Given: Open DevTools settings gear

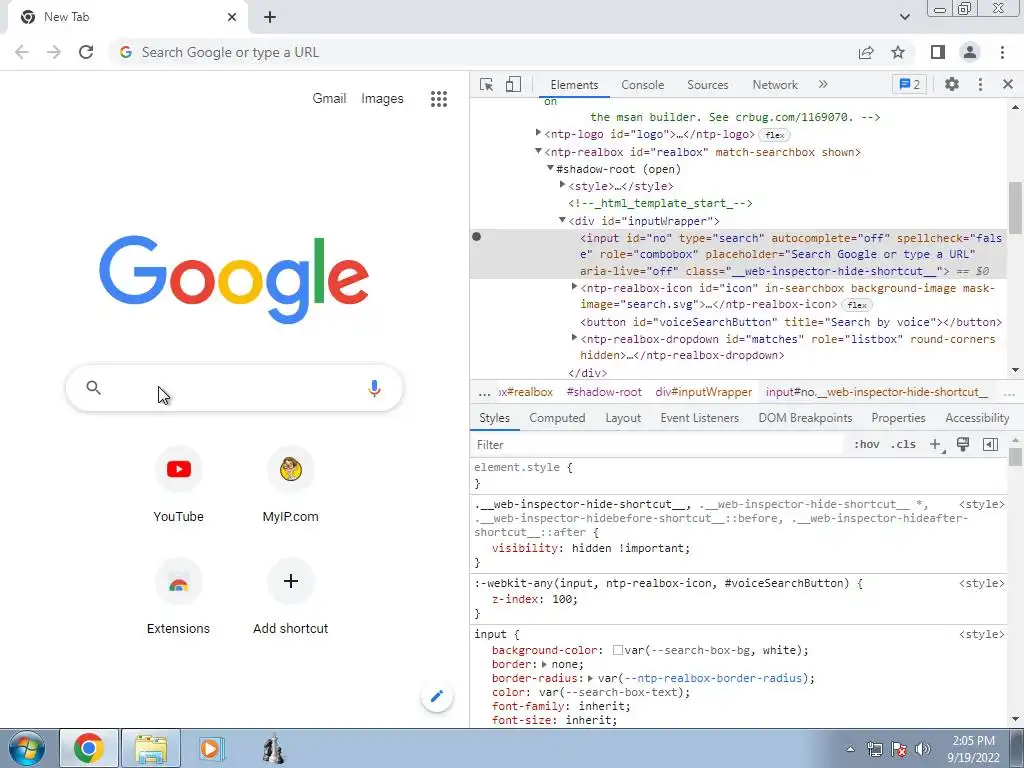Looking at the screenshot, I should 952,84.
